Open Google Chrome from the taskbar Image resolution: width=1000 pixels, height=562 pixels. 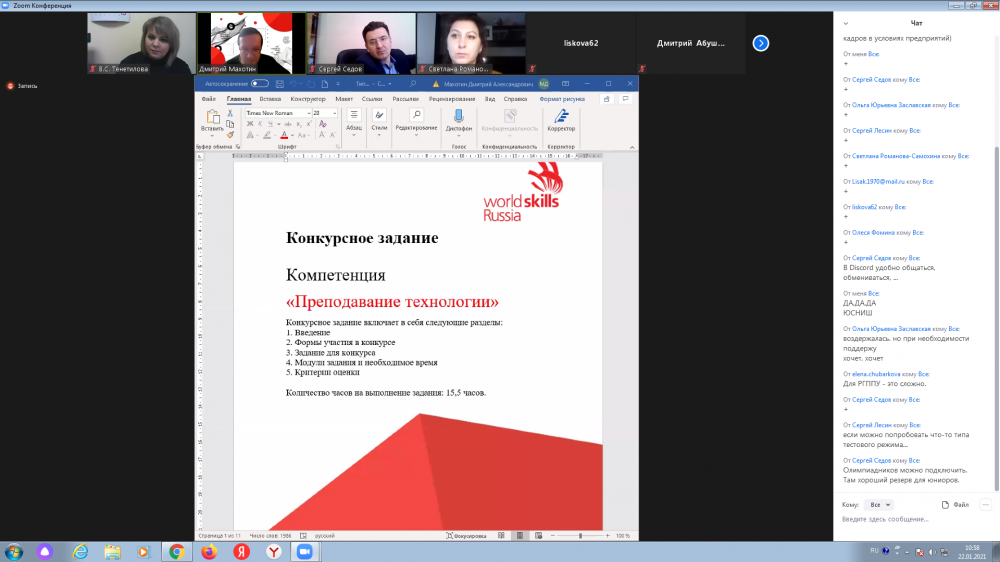click(x=176, y=551)
